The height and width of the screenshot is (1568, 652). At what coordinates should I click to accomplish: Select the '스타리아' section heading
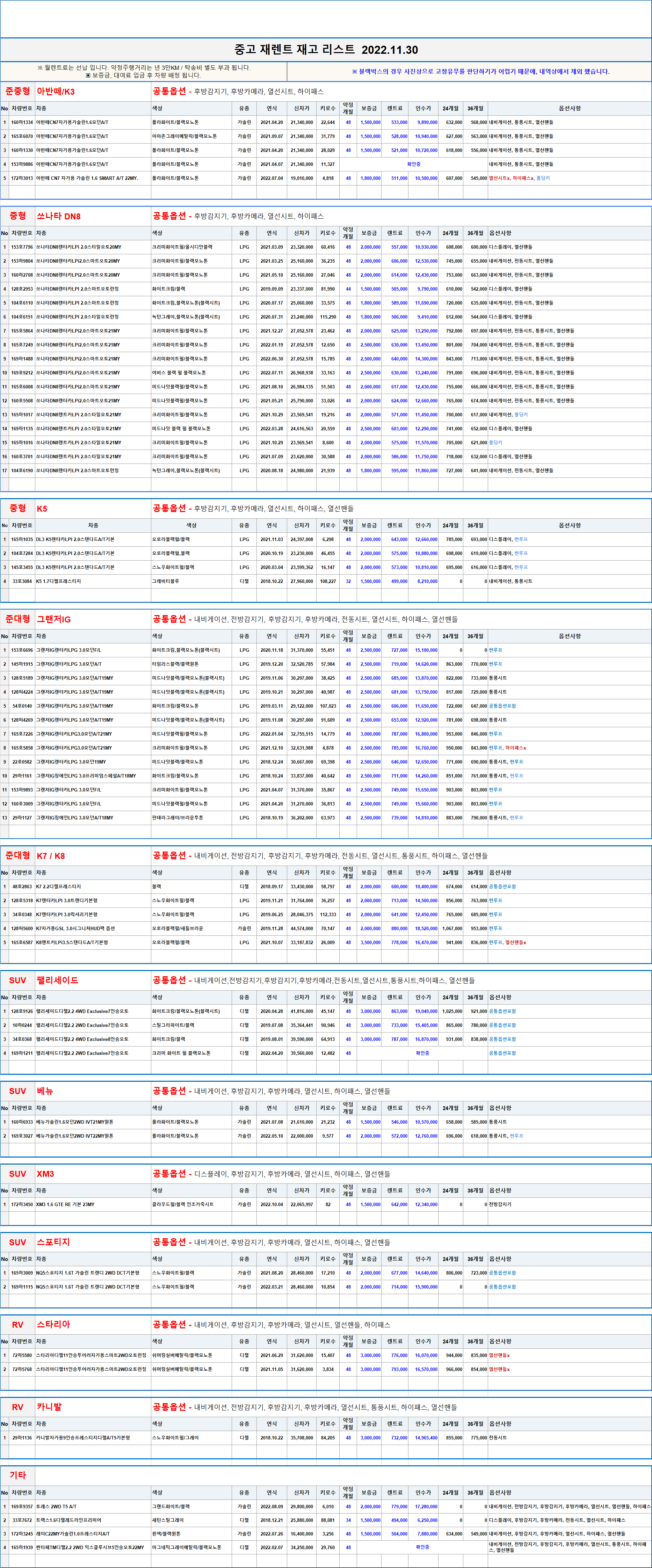pos(53,1325)
